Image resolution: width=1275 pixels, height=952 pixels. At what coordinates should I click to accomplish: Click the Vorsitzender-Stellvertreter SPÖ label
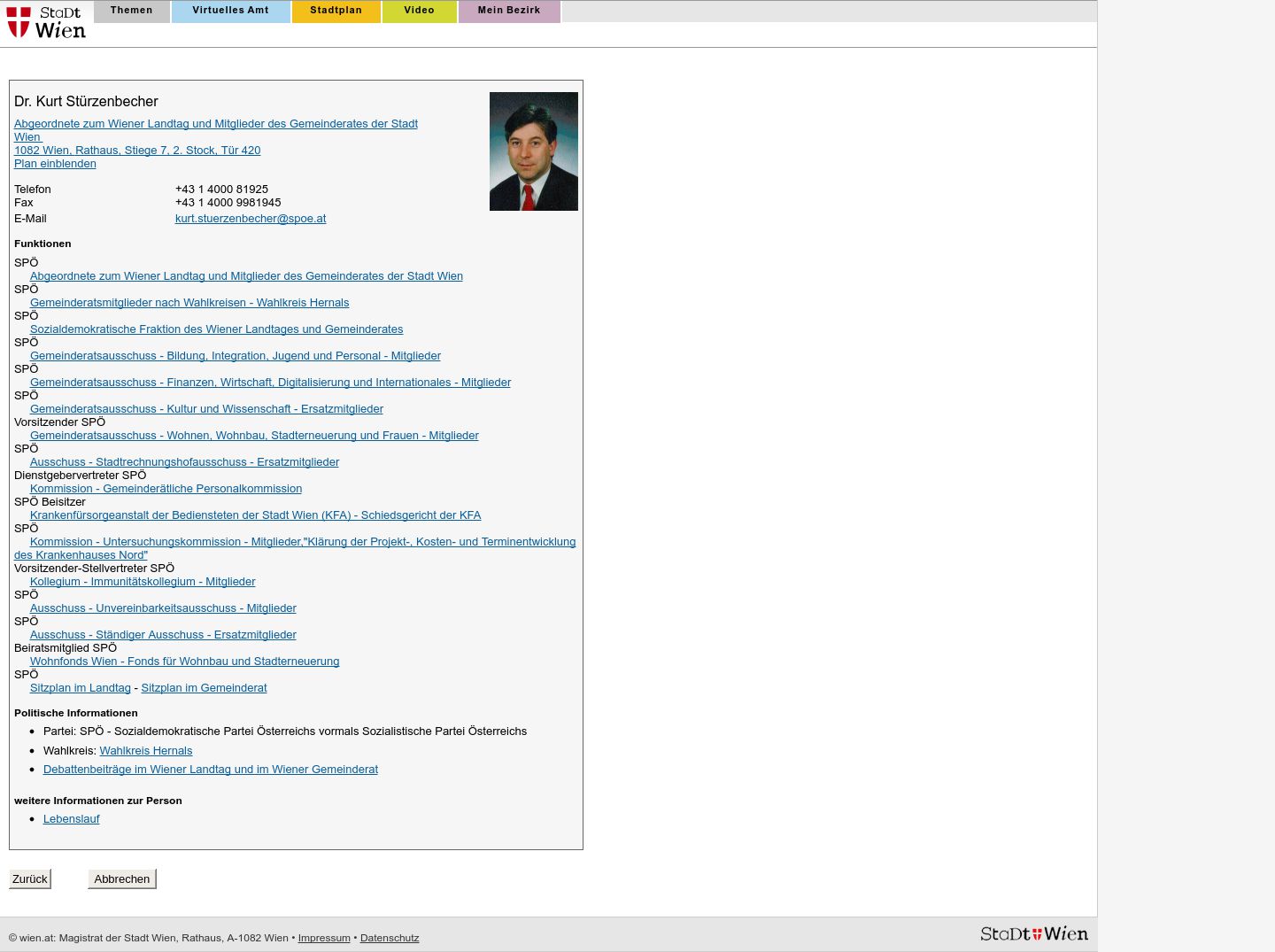click(x=94, y=569)
